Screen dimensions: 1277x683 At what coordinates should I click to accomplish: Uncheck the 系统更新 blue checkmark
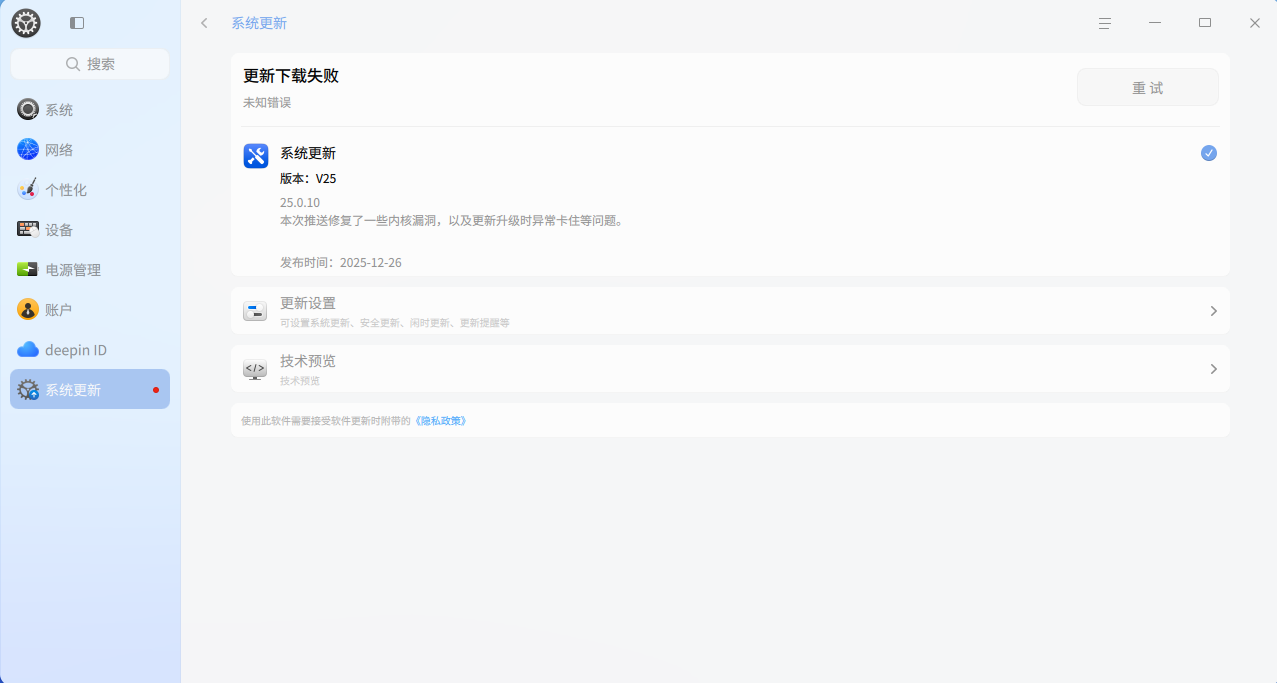click(1209, 153)
